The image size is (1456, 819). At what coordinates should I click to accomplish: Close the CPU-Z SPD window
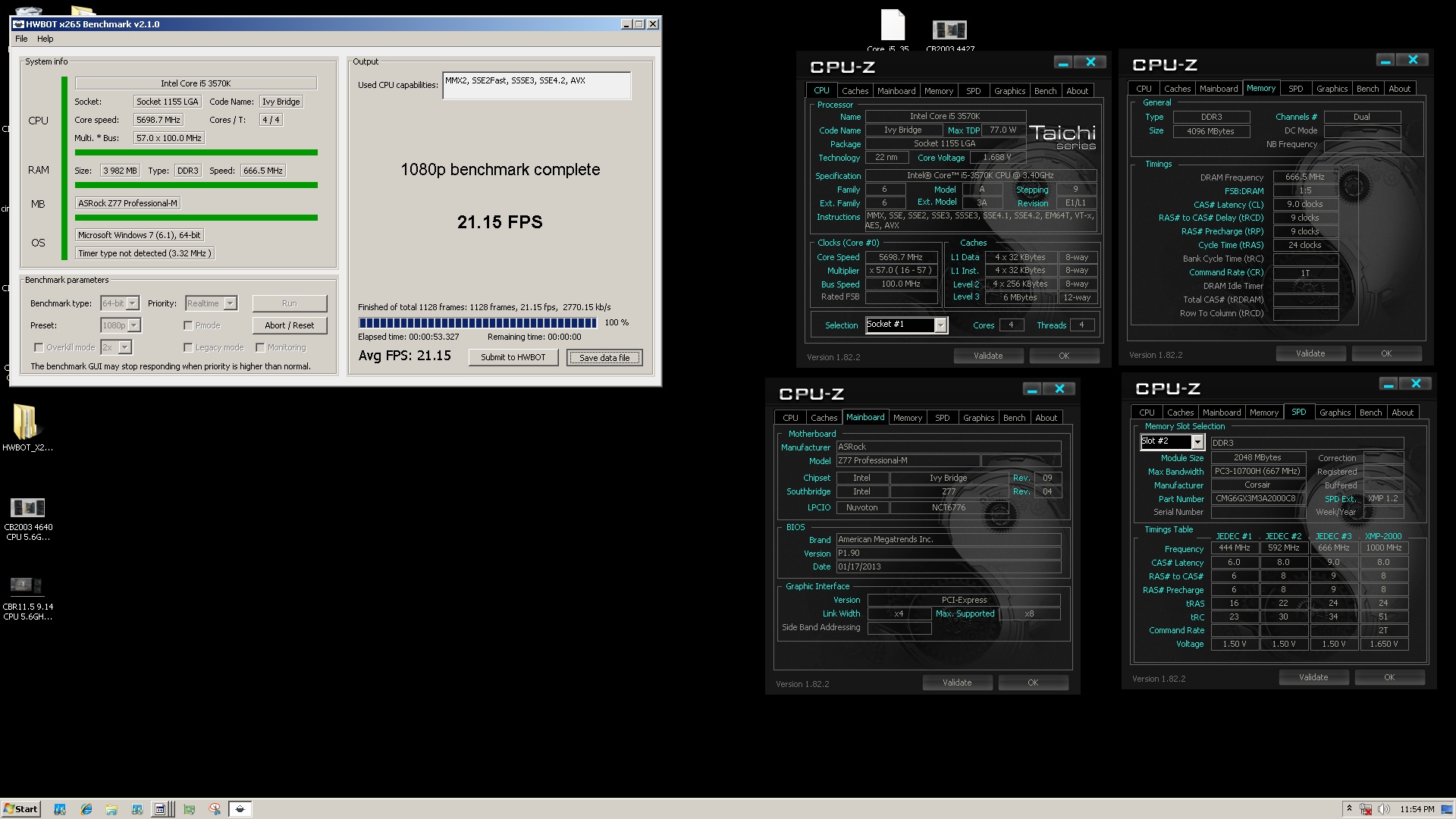coord(1416,384)
